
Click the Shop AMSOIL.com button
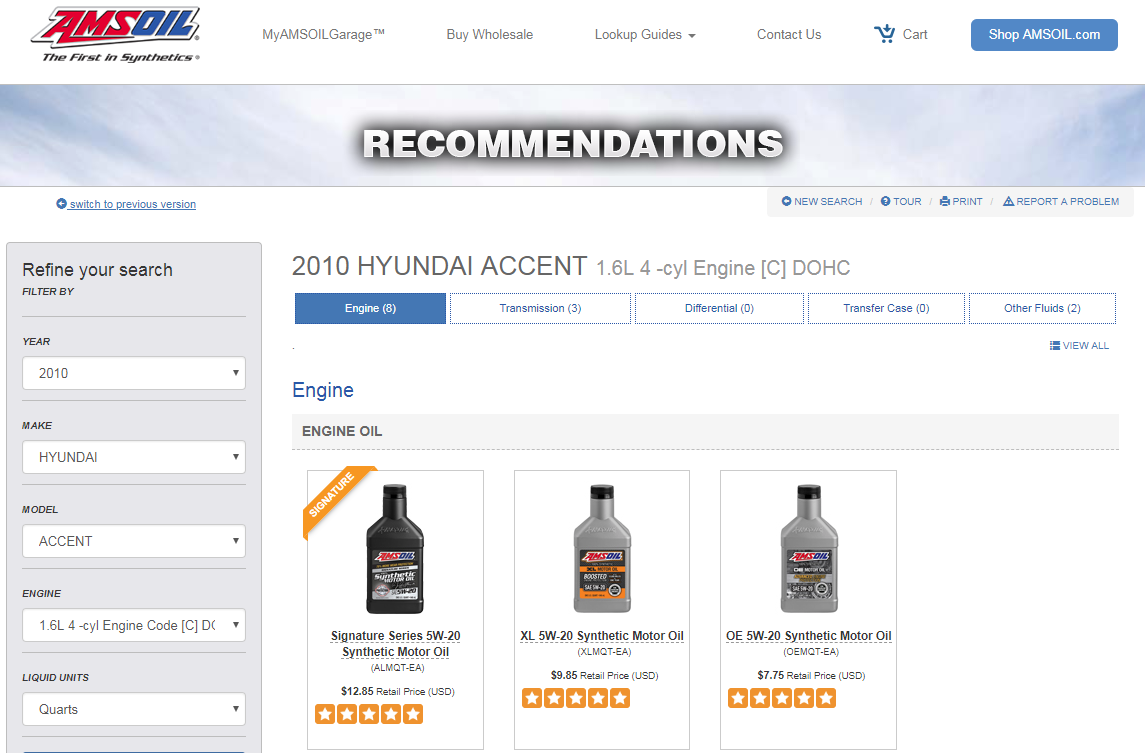point(1044,35)
